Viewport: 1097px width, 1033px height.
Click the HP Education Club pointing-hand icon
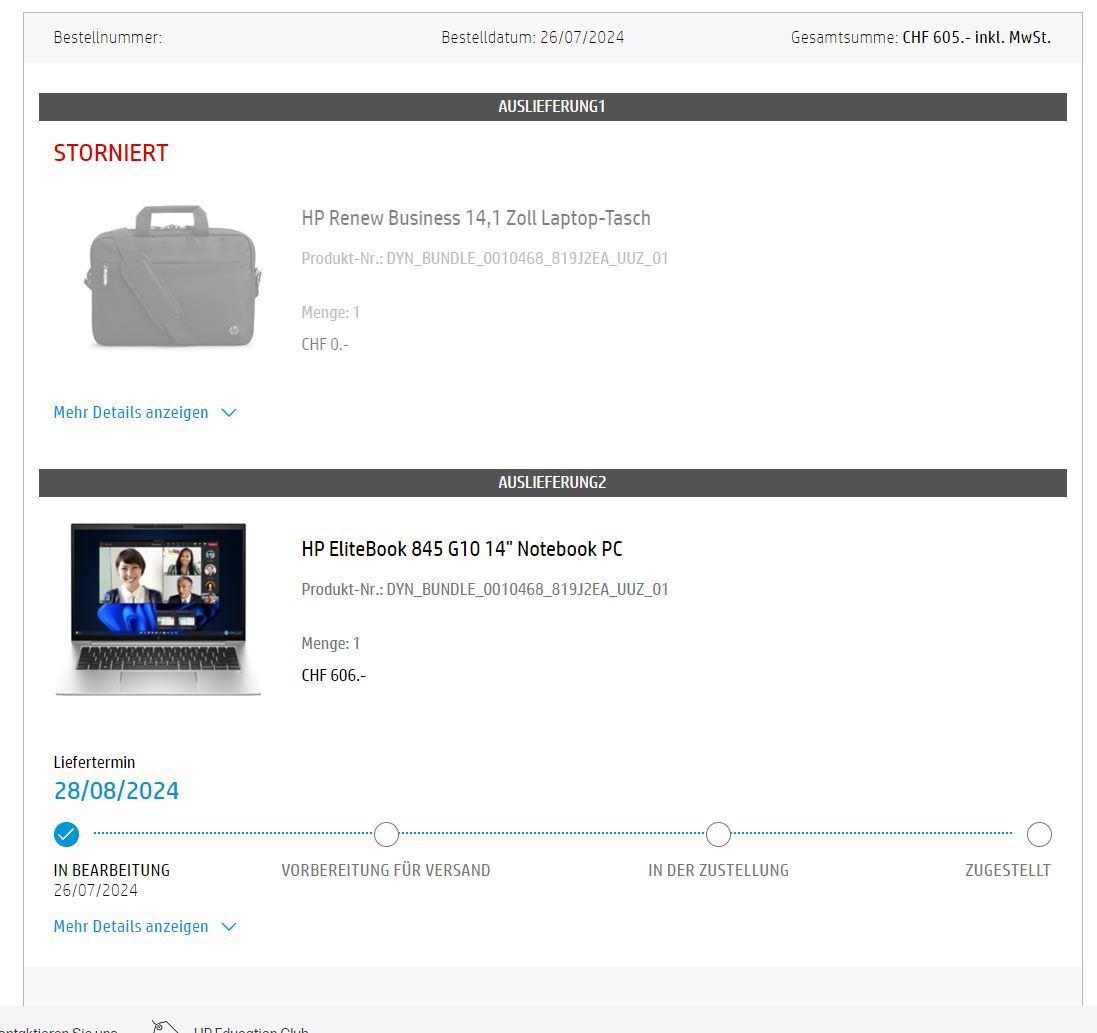(163, 1025)
